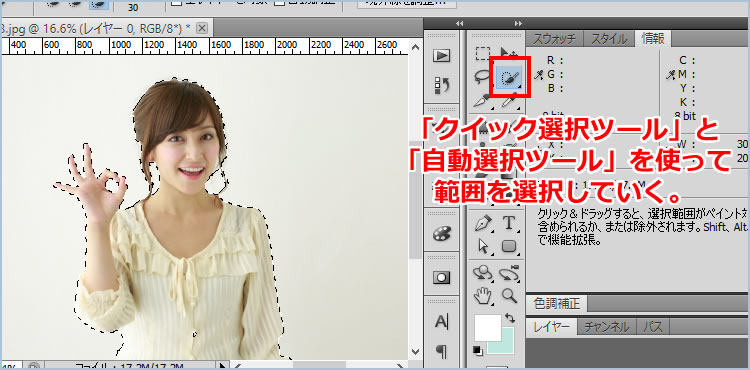Screen dimensions: 750x370
Task: Swap foreground and background colors
Action: pyautogui.click(x=509, y=318)
